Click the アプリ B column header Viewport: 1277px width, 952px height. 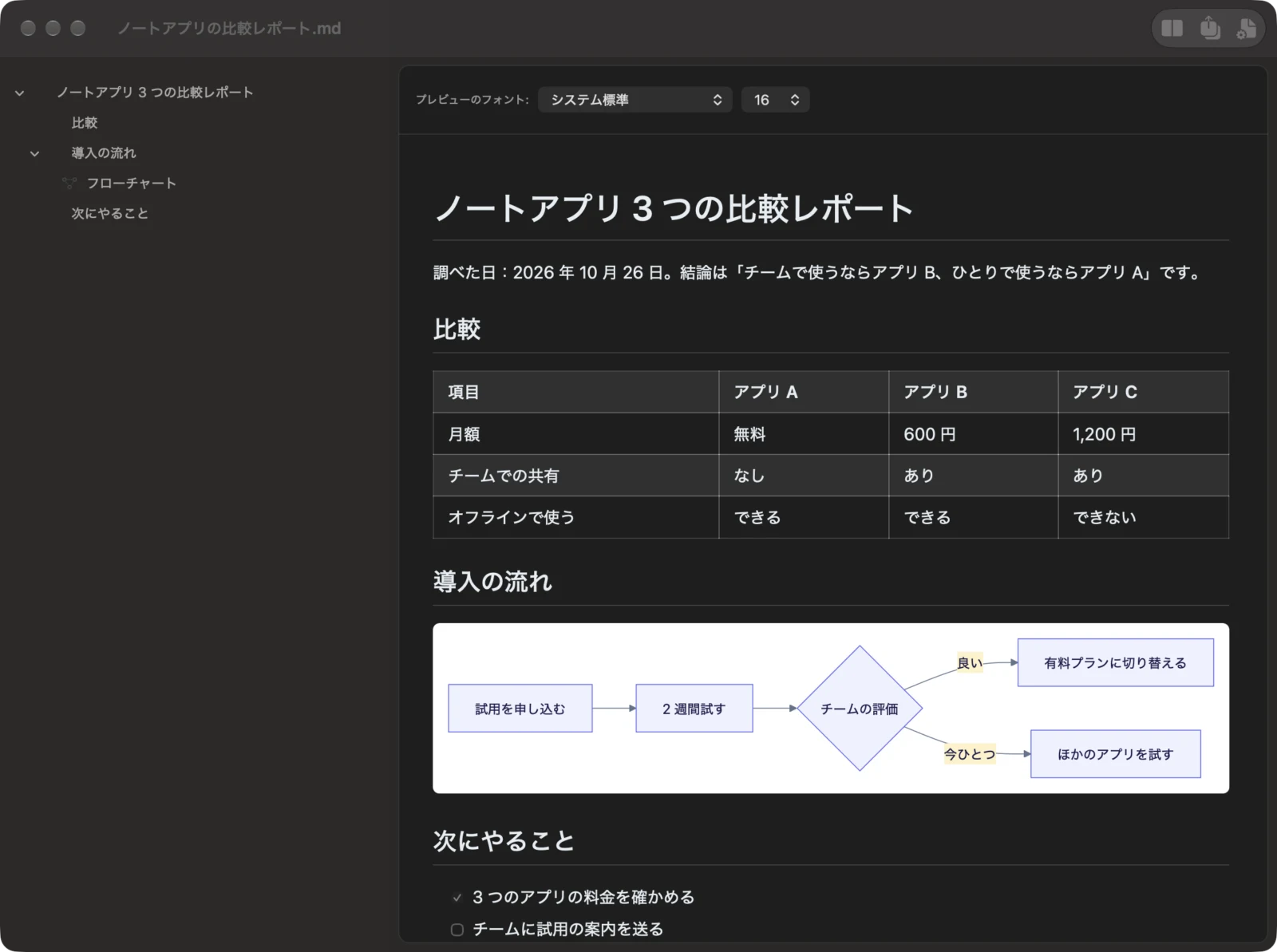tap(974, 392)
